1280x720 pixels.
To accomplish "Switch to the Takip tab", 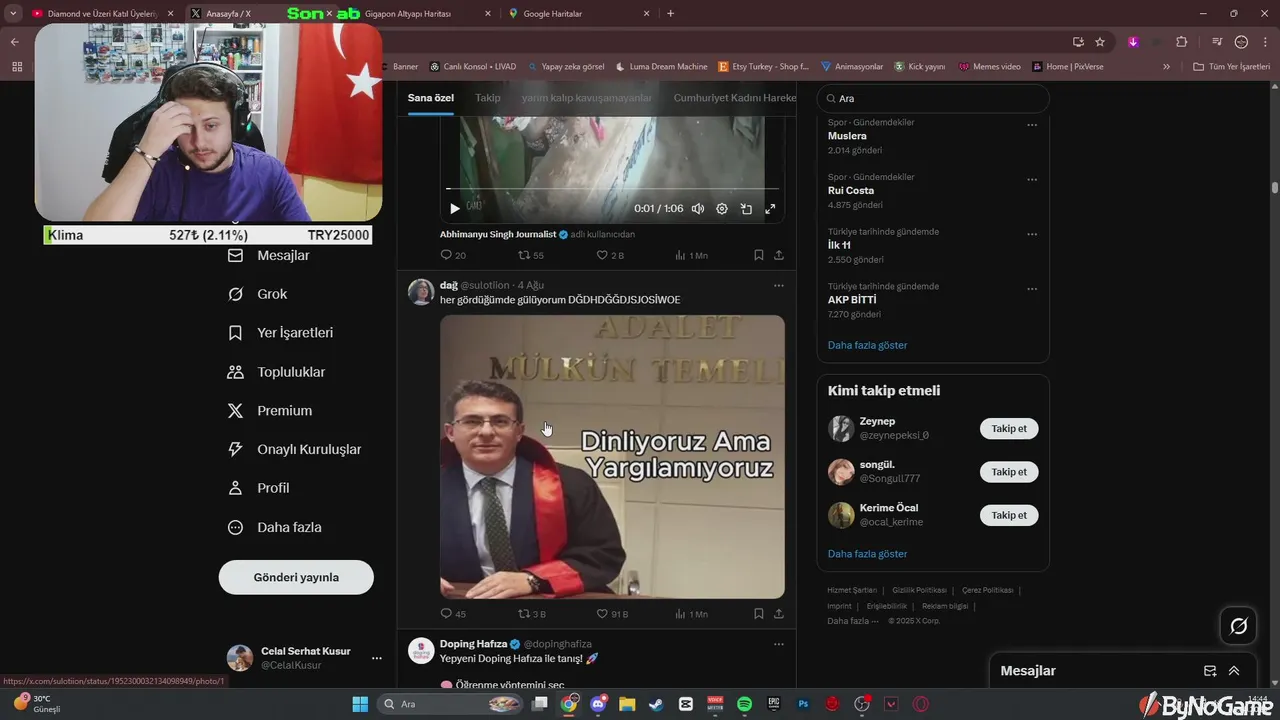I will coord(488,98).
